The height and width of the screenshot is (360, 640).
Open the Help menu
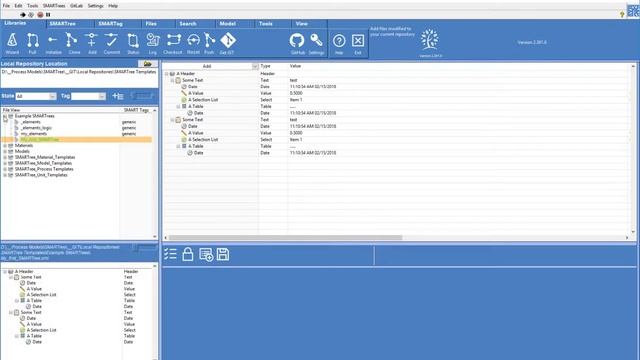point(113,6)
